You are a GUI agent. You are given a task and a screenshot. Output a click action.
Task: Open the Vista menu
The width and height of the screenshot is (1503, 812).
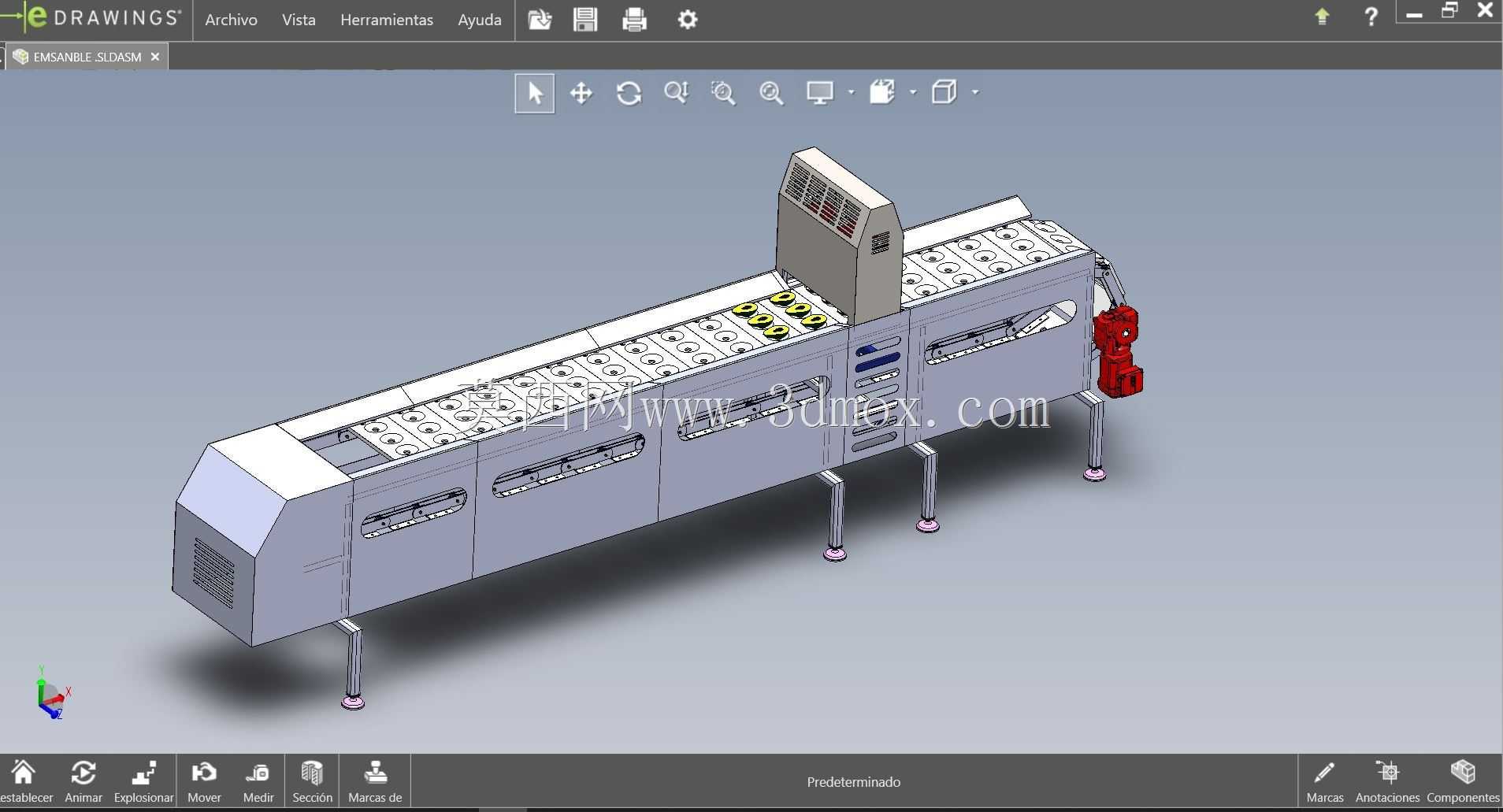[299, 20]
